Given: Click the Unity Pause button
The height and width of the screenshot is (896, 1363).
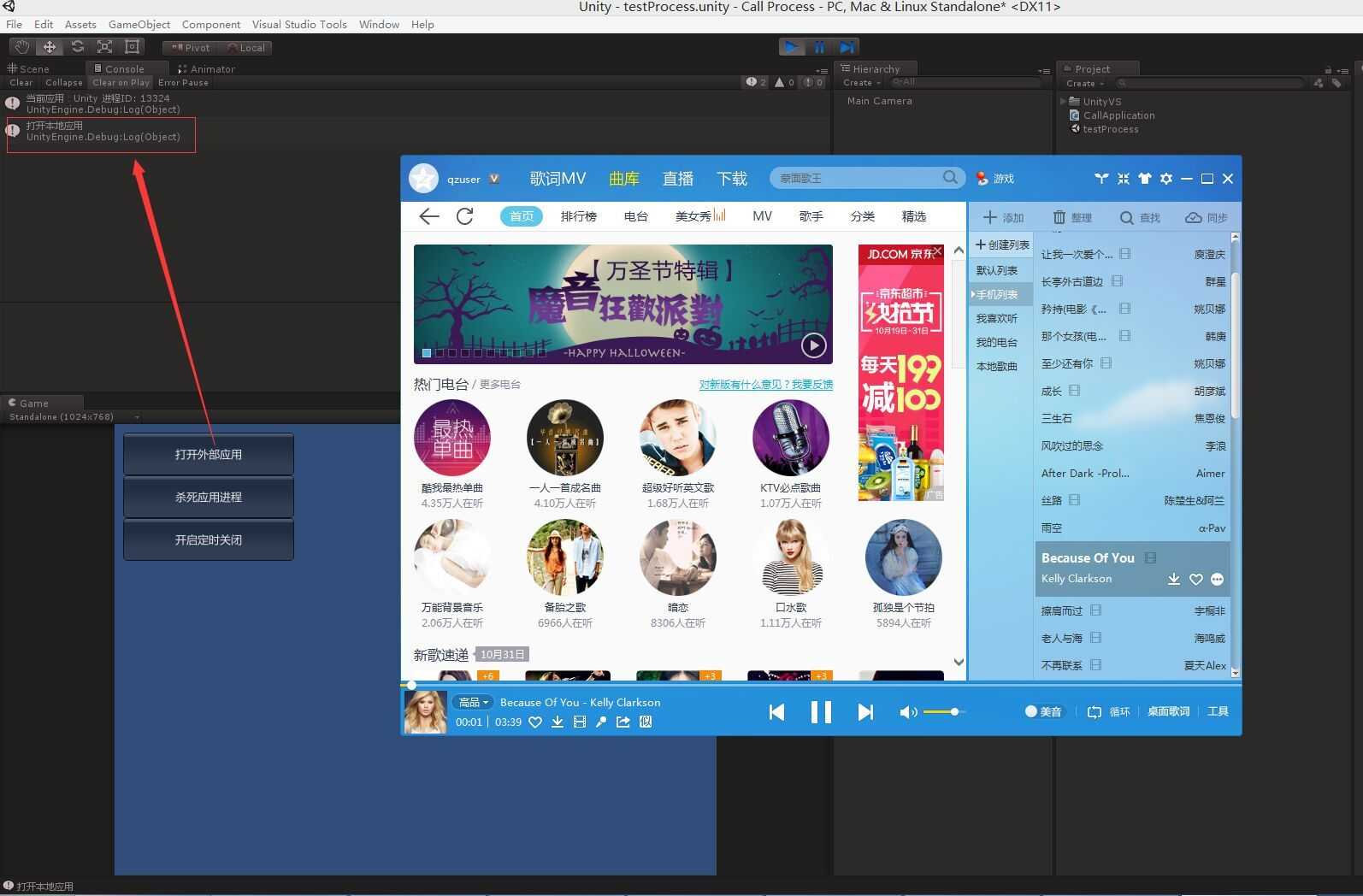Looking at the screenshot, I should (x=819, y=47).
